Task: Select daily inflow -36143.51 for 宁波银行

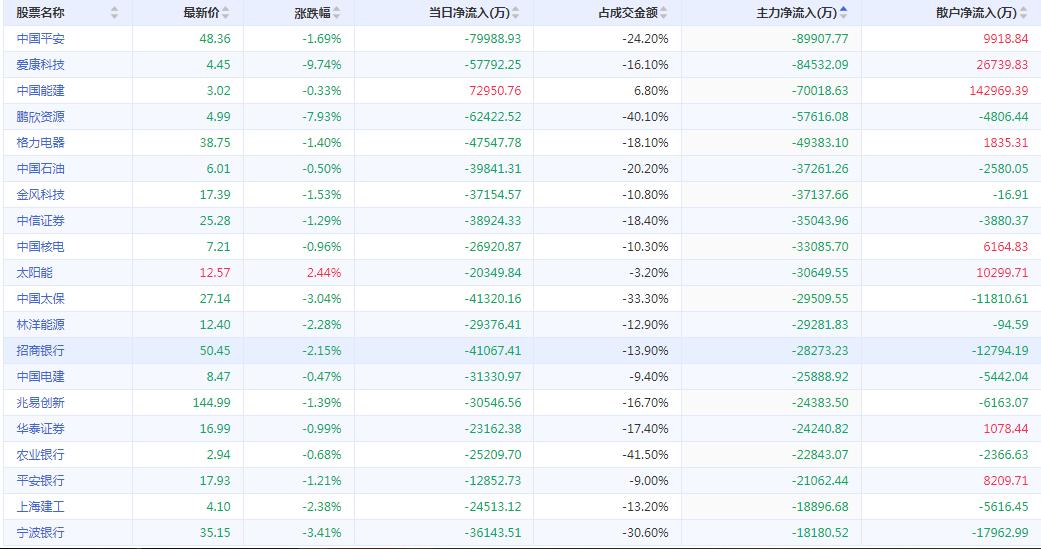Action: coord(493,532)
